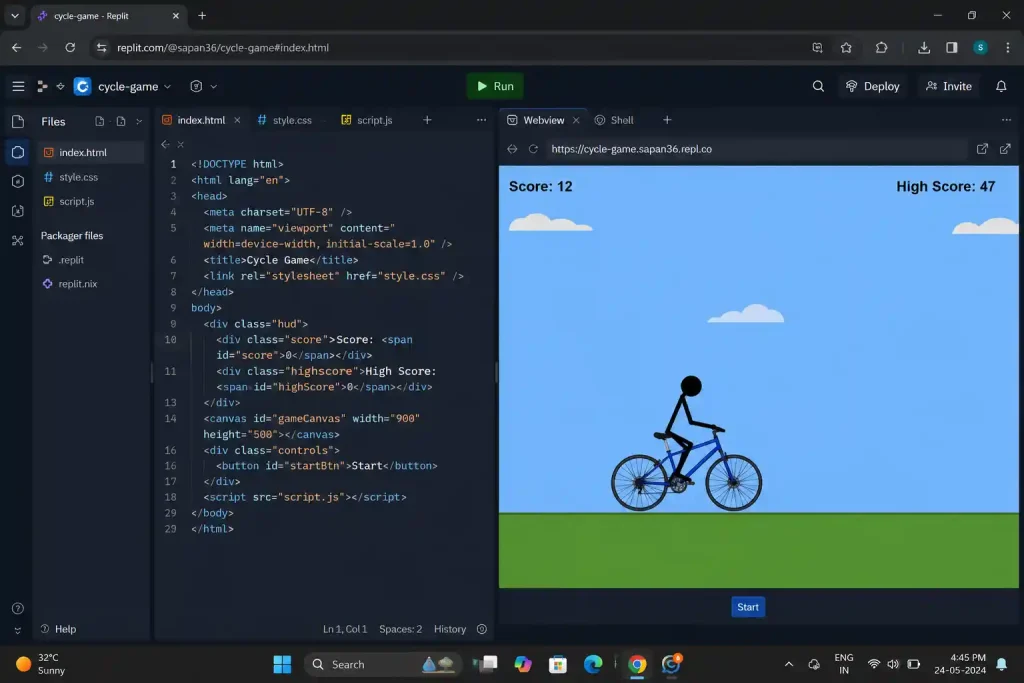Image resolution: width=1024 pixels, height=683 pixels.
Task: Open the Chrome tab search dropdown arrow
Action: tap(14, 16)
